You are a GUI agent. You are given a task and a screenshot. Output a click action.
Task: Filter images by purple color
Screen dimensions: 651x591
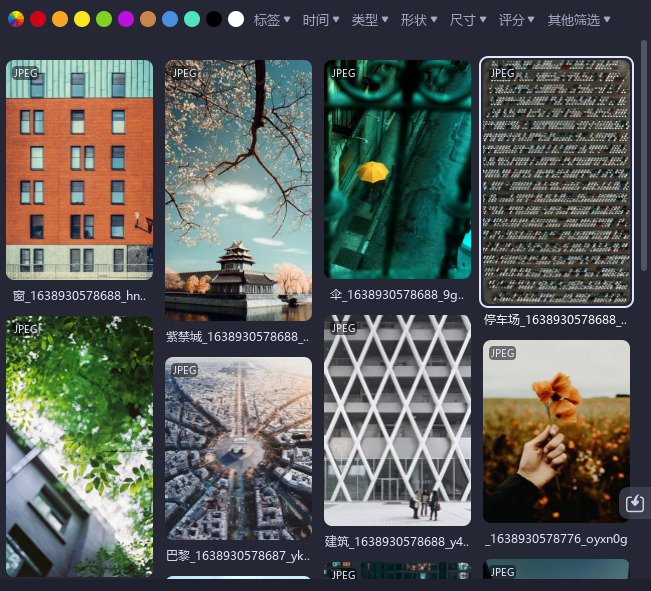pyautogui.click(x=126, y=19)
